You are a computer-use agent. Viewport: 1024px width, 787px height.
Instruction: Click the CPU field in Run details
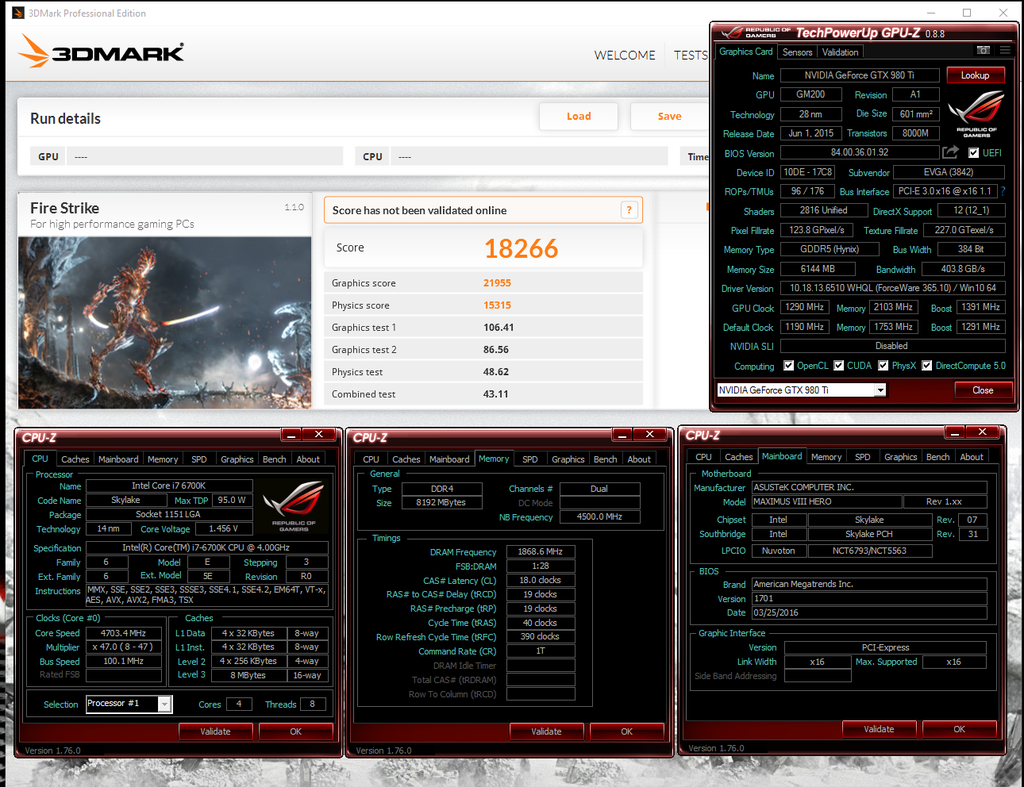[529, 156]
